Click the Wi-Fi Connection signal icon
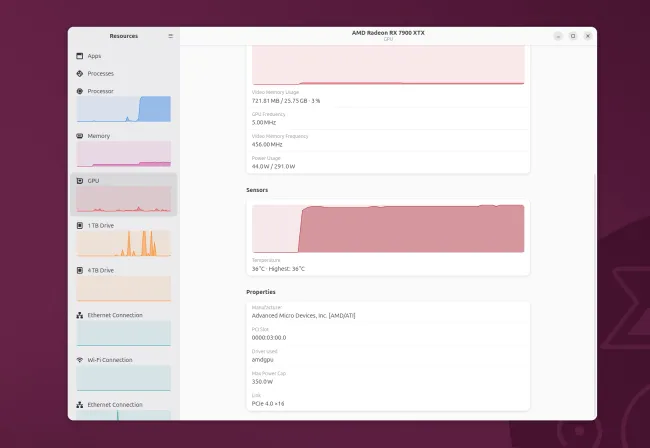The height and width of the screenshot is (448, 650). tap(80, 360)
